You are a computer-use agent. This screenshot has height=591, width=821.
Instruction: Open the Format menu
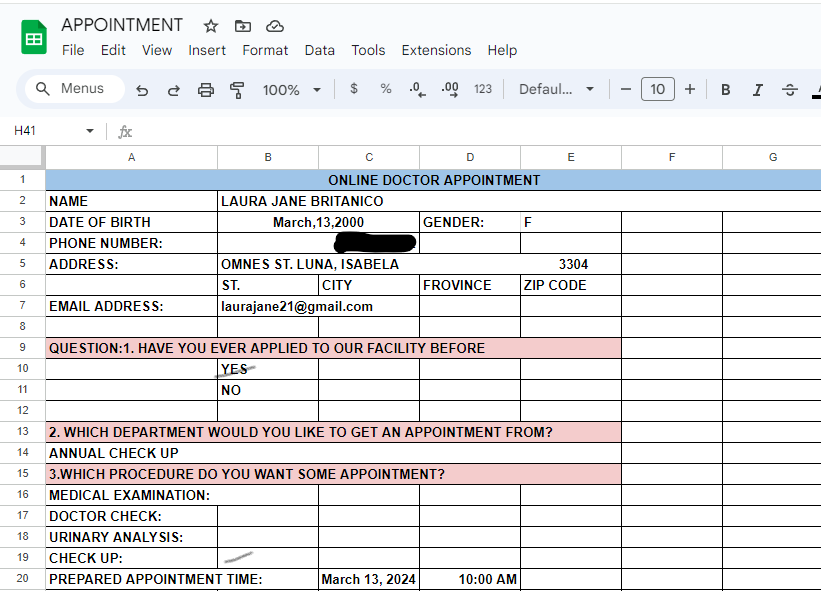[x=265, y=50]
